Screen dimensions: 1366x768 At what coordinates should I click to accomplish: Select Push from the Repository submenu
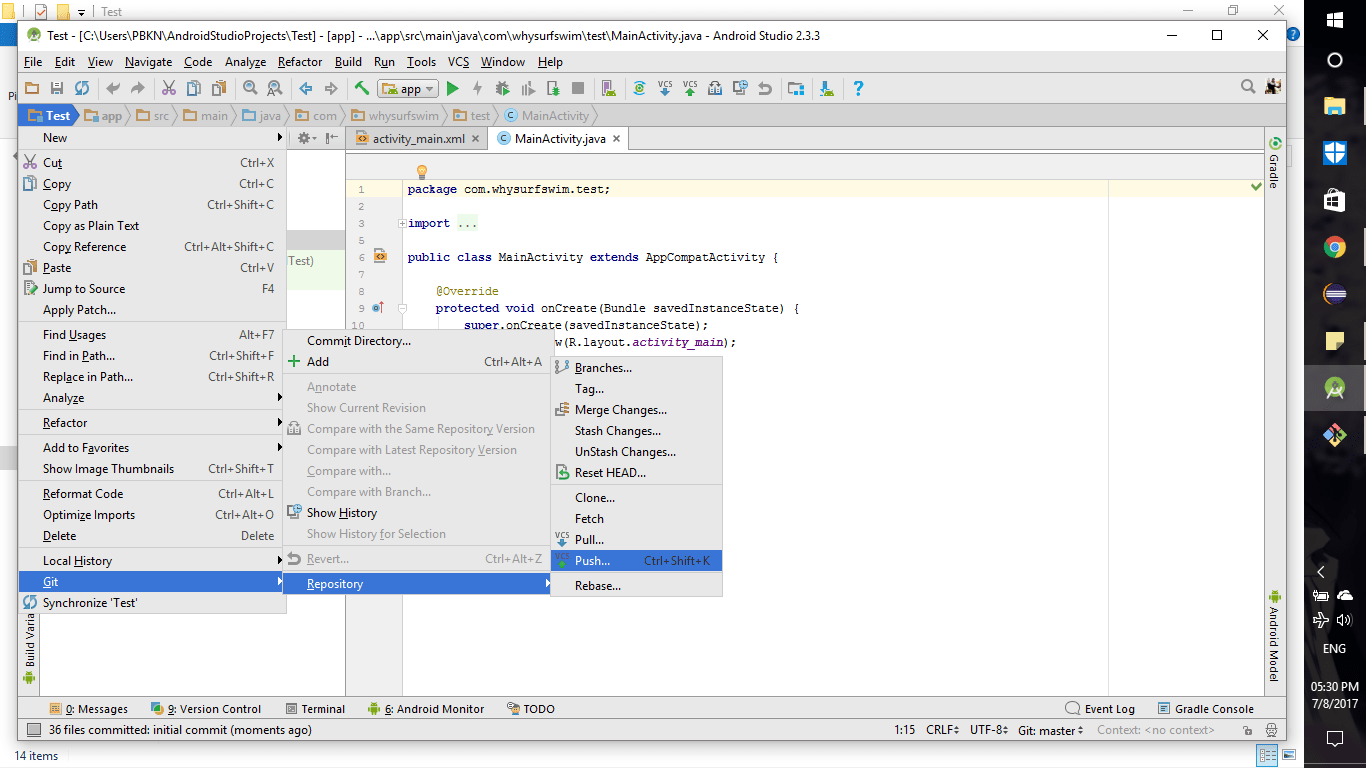coord(636,560)
